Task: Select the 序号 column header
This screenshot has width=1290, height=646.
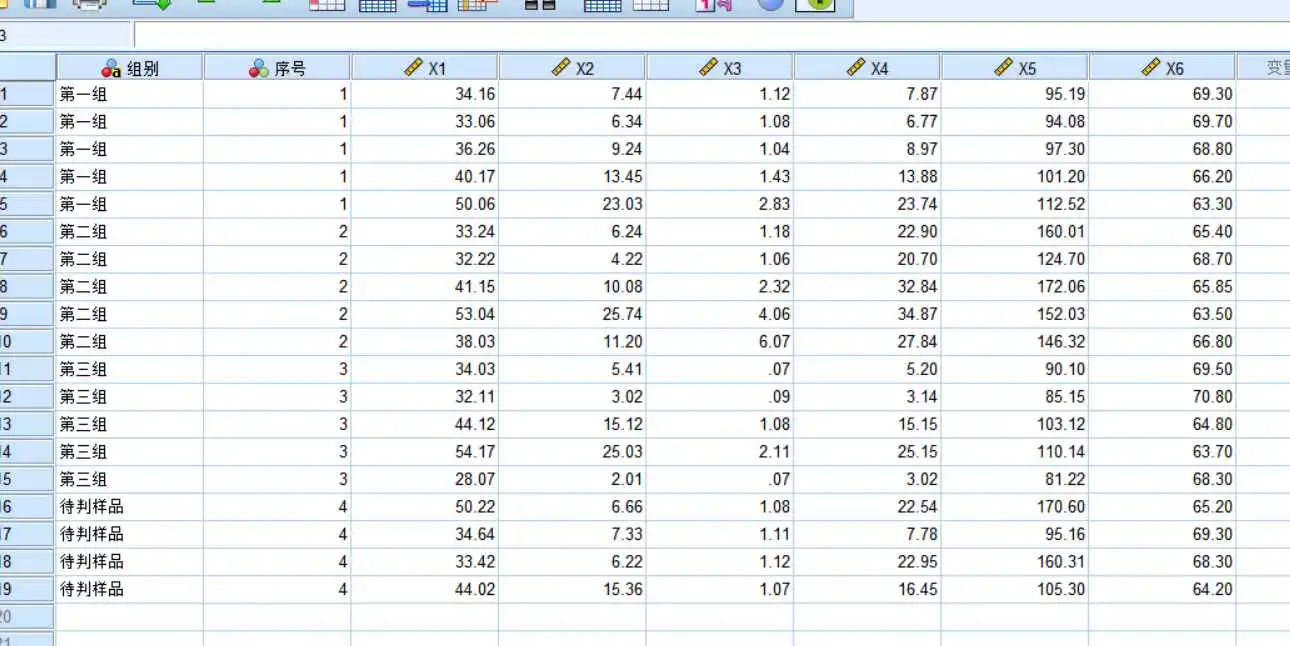Action: coord(277,68)
